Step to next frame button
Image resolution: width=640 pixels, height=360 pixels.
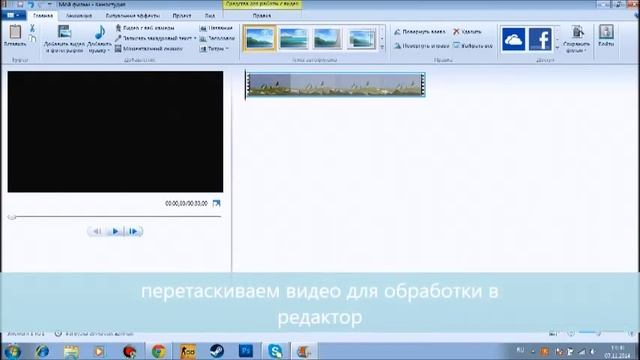tap(133, 231)
